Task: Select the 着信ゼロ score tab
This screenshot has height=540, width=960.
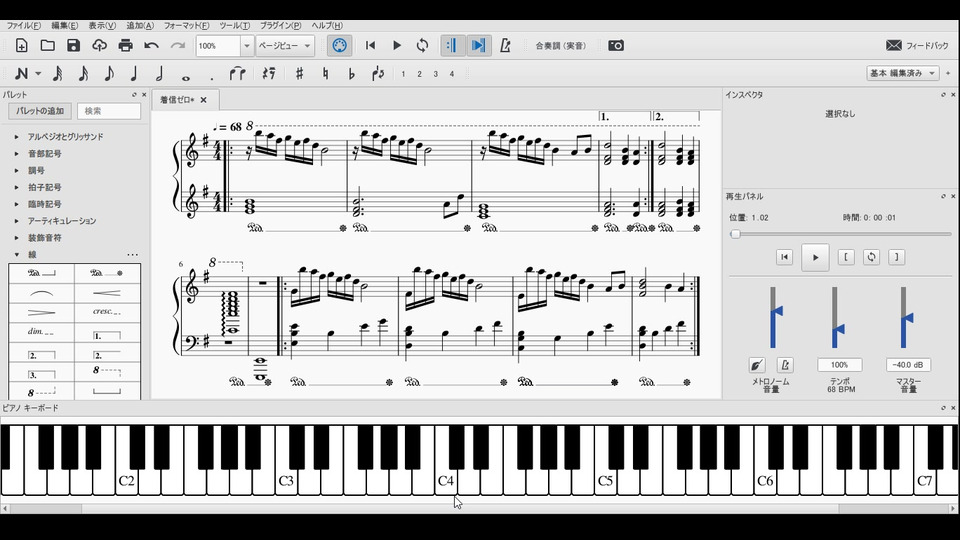Action: point(179,100)
